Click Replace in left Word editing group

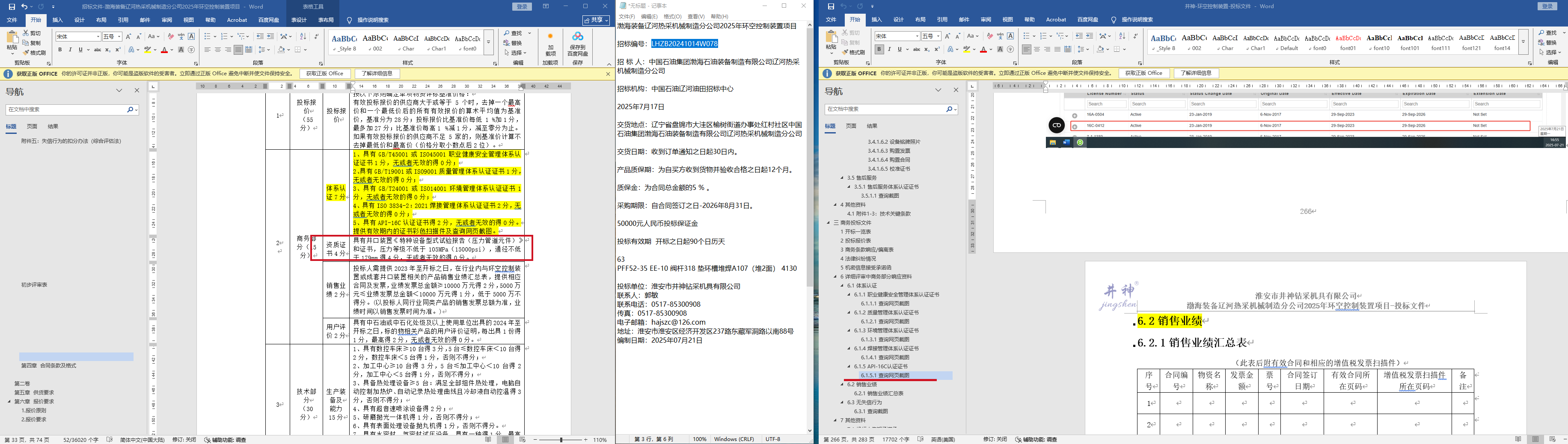[513, 43]
